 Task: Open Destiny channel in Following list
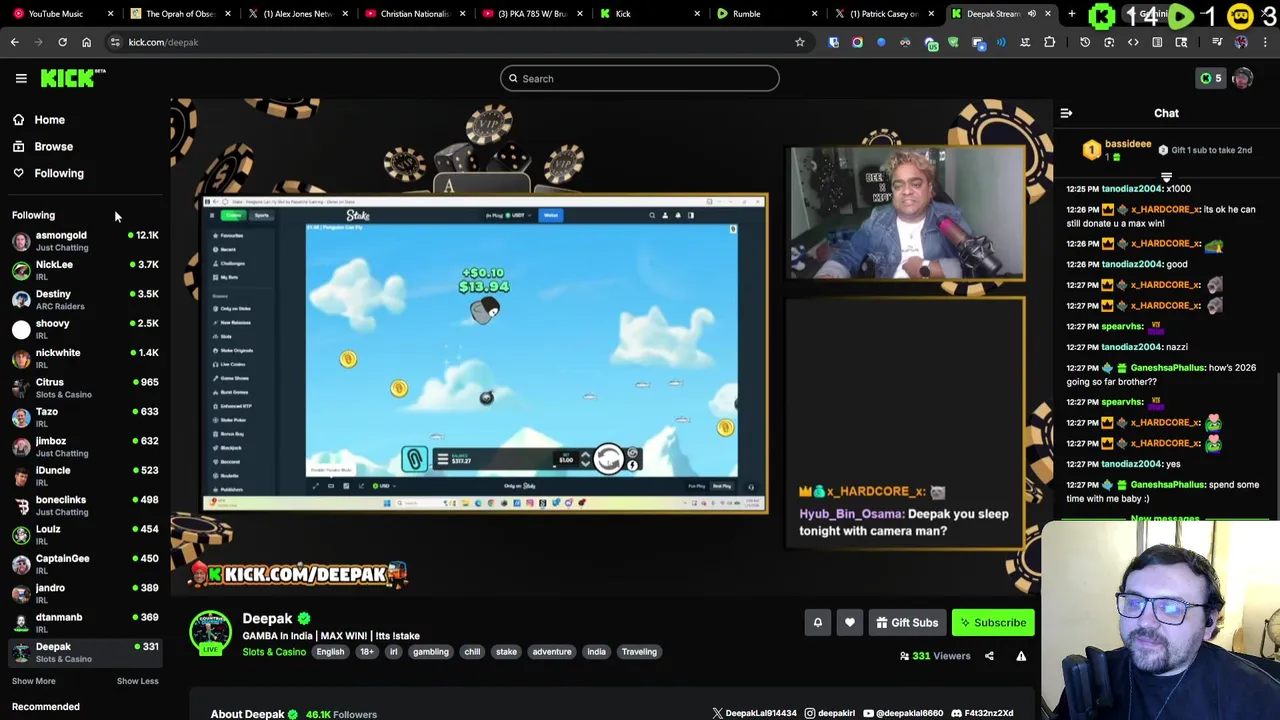click(x=85, y=300)
